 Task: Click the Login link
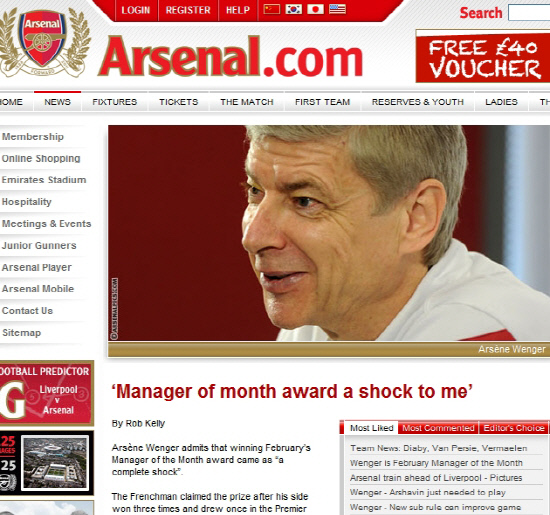[135, 10]
